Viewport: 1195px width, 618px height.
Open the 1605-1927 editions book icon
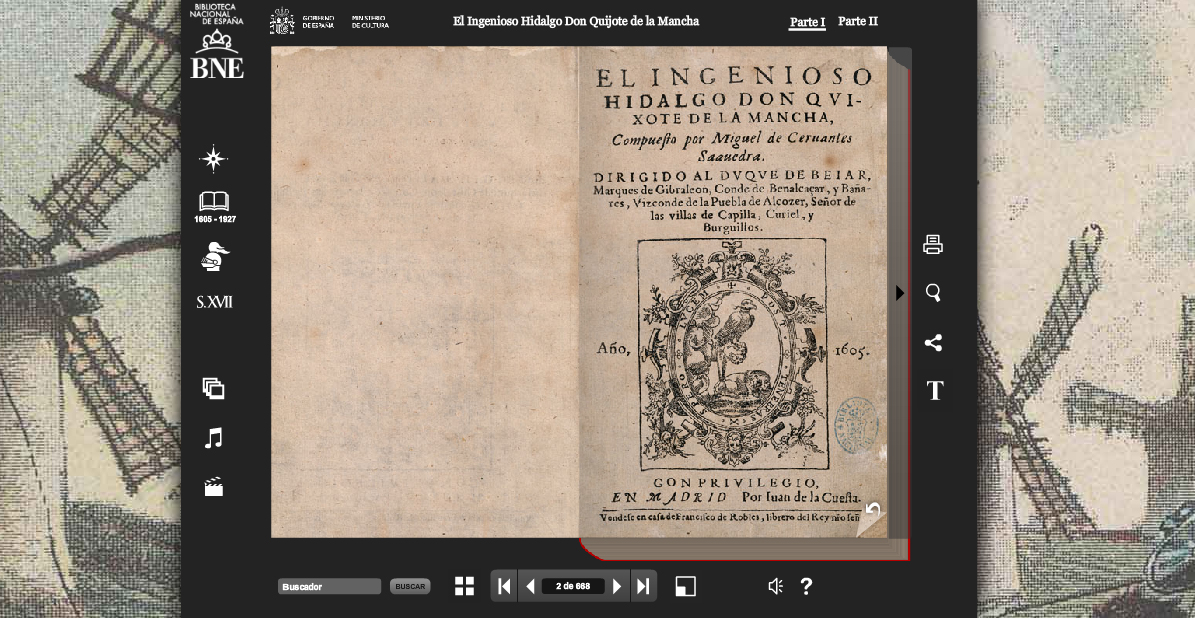coord(214,203)
